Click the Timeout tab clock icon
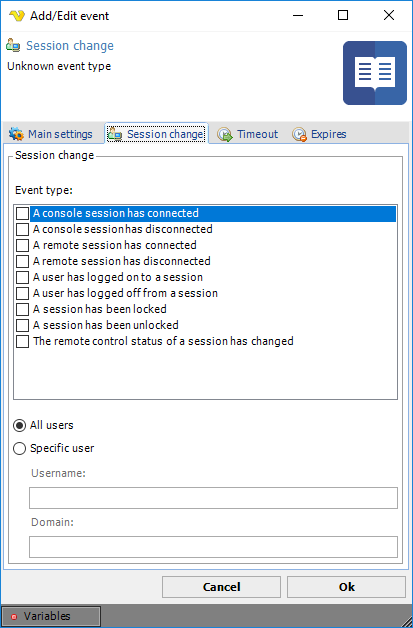The image size is (413, 628). pos(225,135)
